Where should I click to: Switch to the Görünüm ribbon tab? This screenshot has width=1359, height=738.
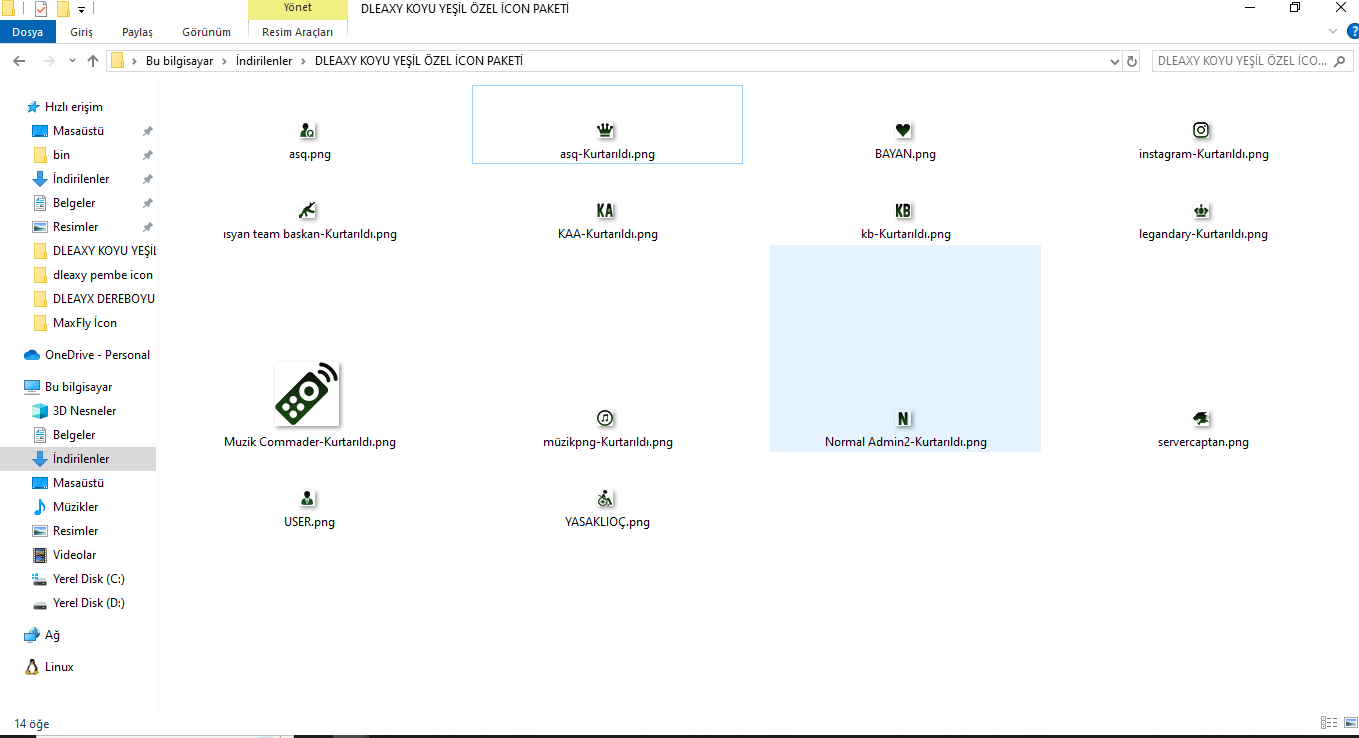[x=207, y=32]
